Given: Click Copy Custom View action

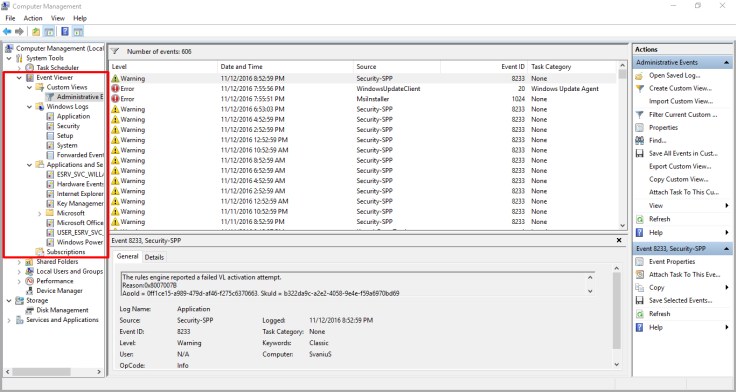Looking at the screenshot, I should coord(679,179).
